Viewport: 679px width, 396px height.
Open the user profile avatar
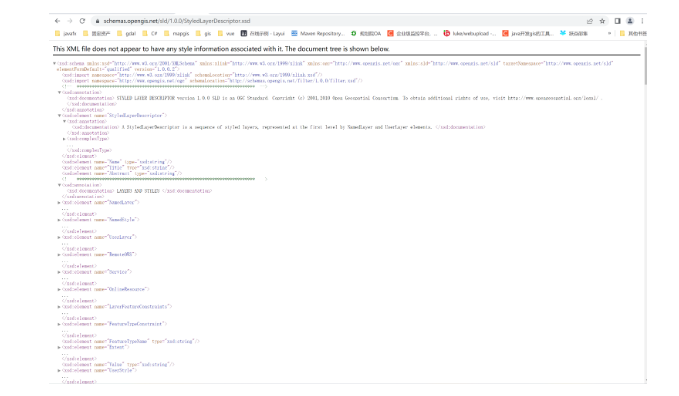630,21
